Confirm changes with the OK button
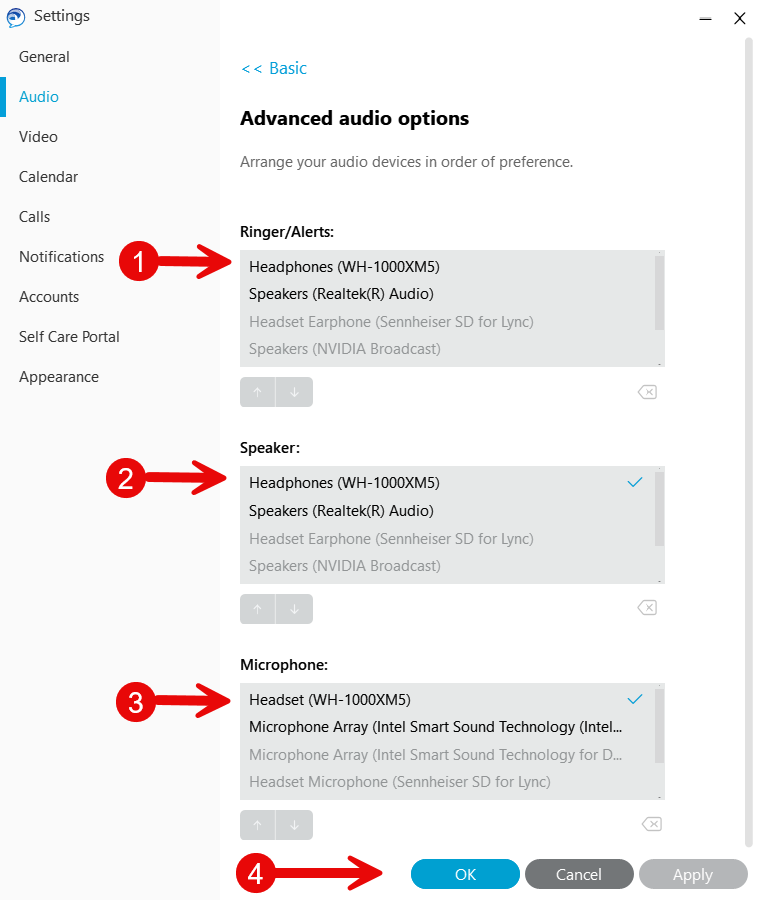This screenshot has height=900, width=758. pyautogui.click(x=465, y=874)
